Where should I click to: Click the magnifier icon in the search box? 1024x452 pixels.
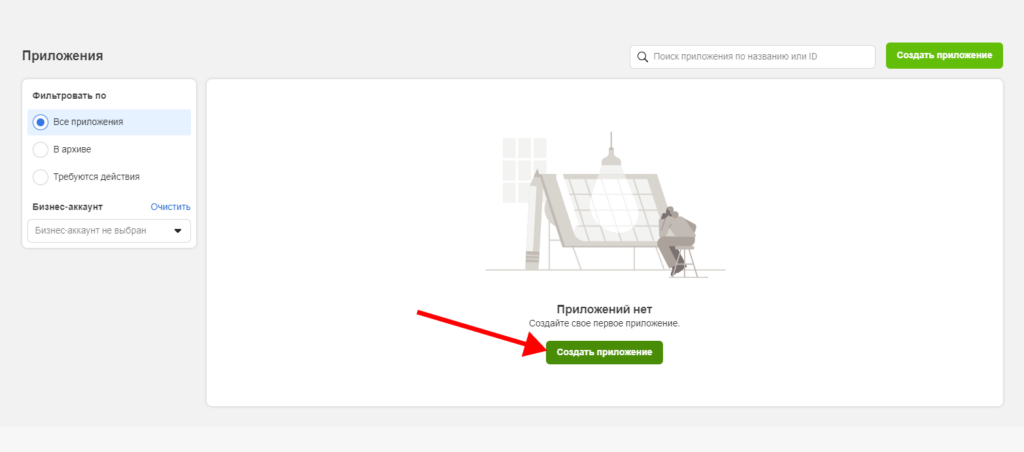click(642, 57)
